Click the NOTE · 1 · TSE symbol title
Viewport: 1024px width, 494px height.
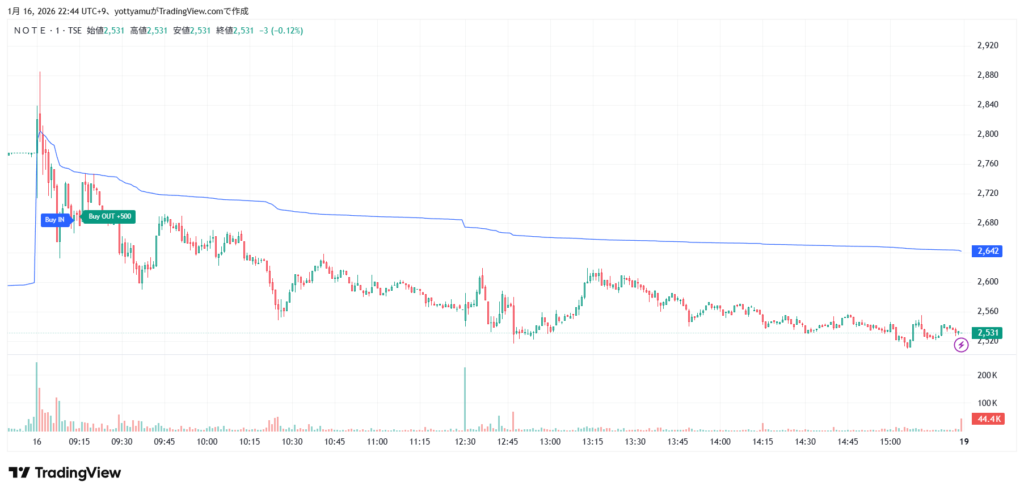coord(48,31)
